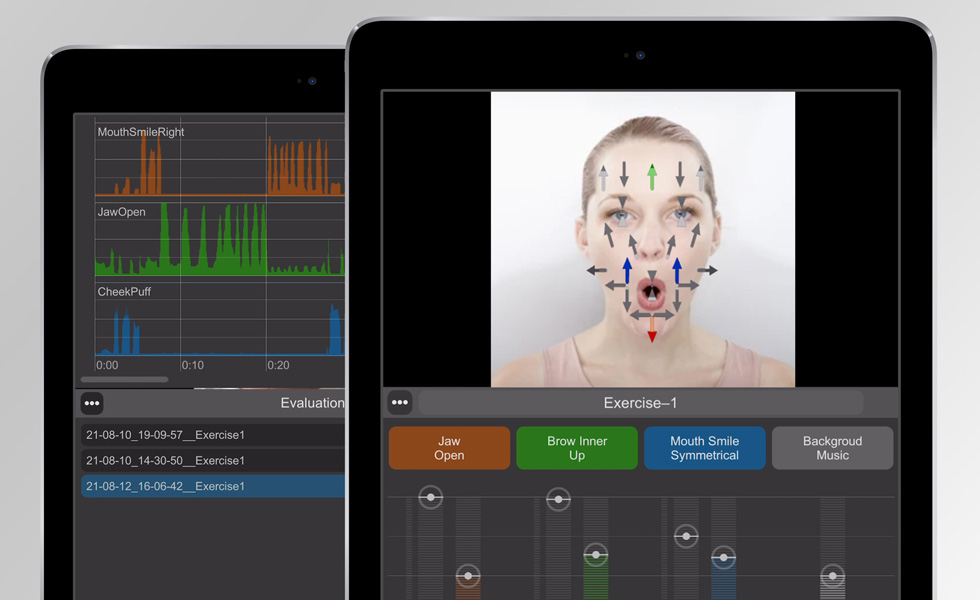Click the red downward arrow on the chin

point(652,330)
